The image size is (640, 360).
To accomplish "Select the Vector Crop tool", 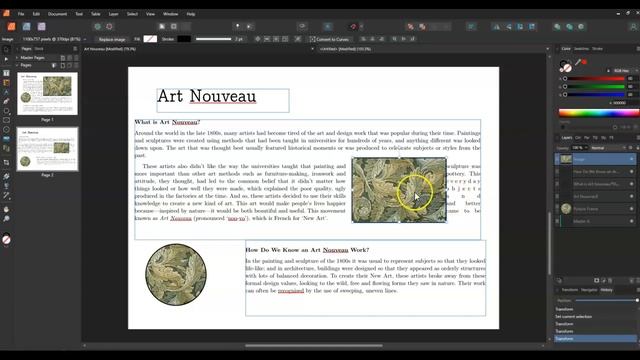I will [x=6, y=163].
